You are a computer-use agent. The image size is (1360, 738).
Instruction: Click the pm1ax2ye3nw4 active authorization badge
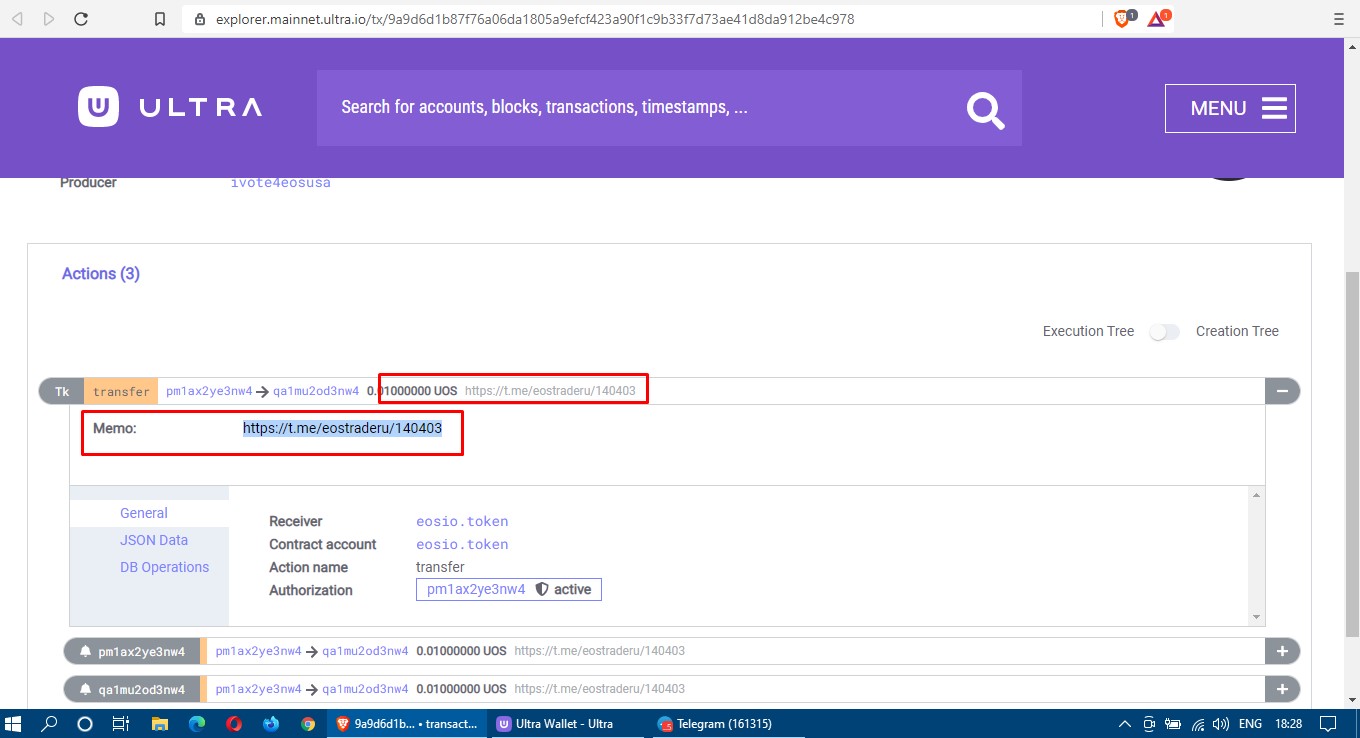tap(509, 590)
